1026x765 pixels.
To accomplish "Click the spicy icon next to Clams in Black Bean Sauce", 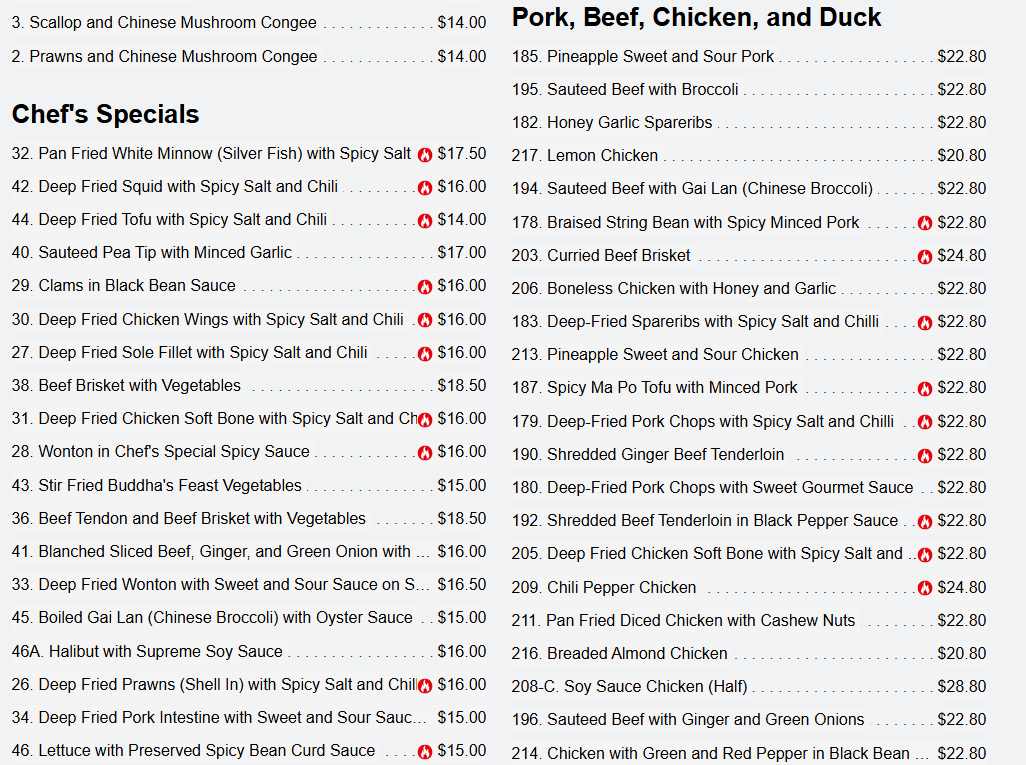I will [425, 287].
